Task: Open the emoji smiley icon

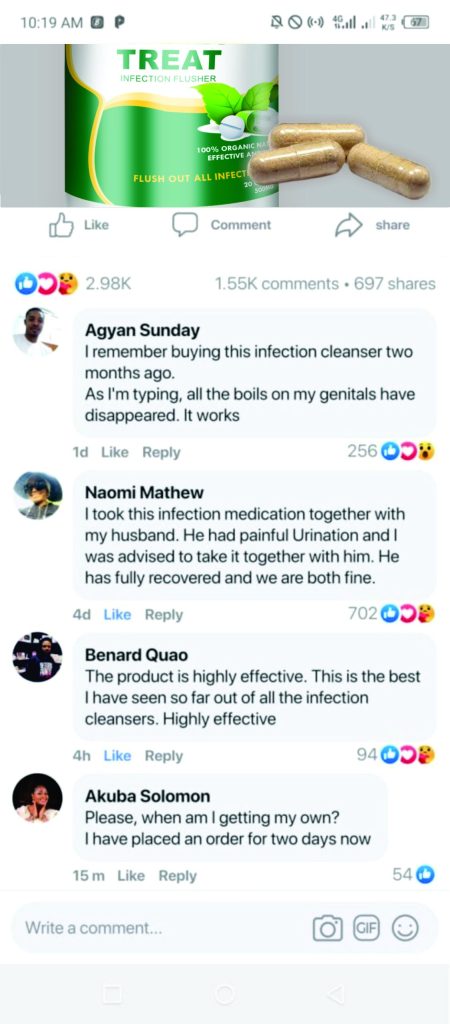Action: point(405,927)
